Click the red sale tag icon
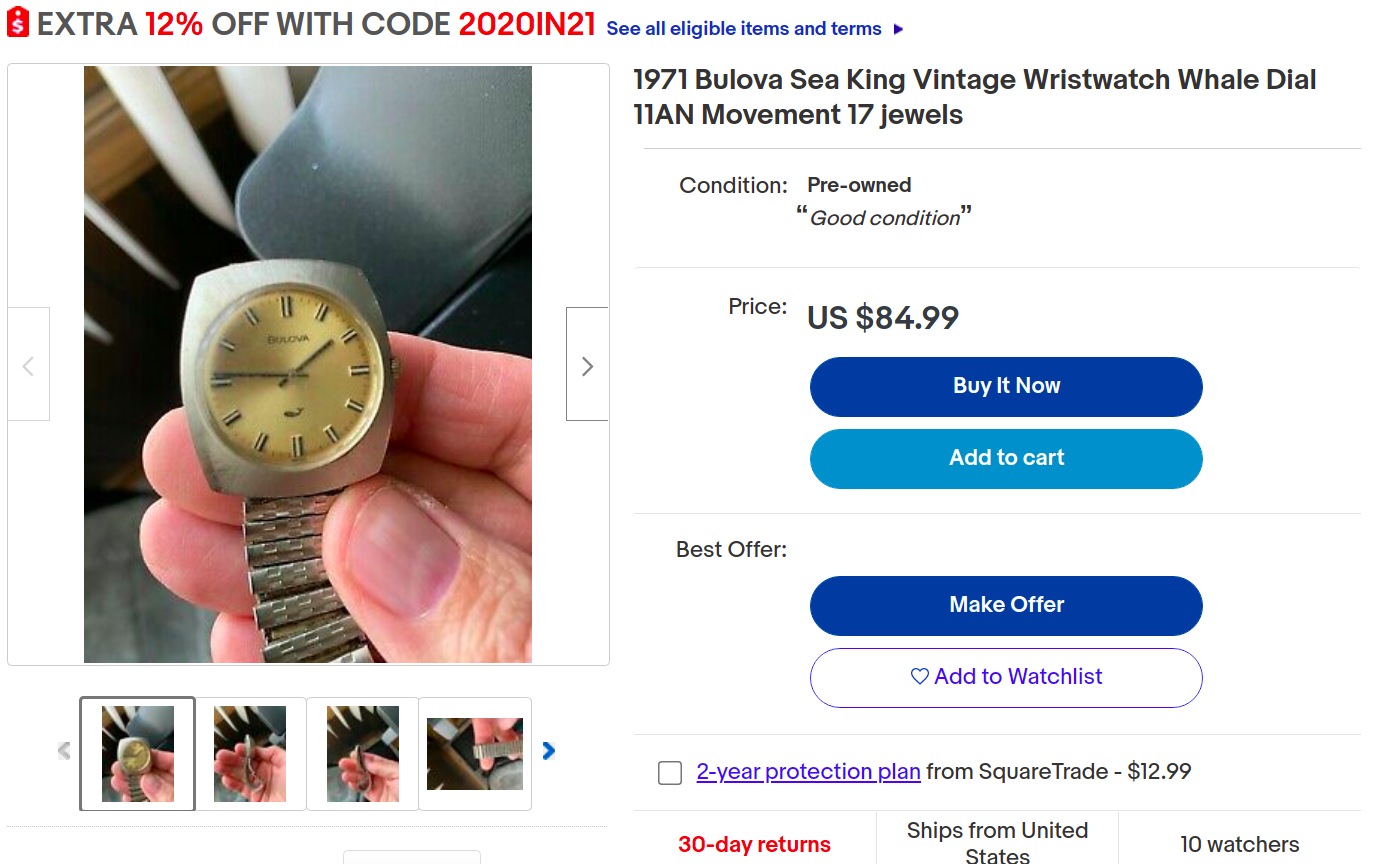1384x864 pixels. tap(18, 22)
